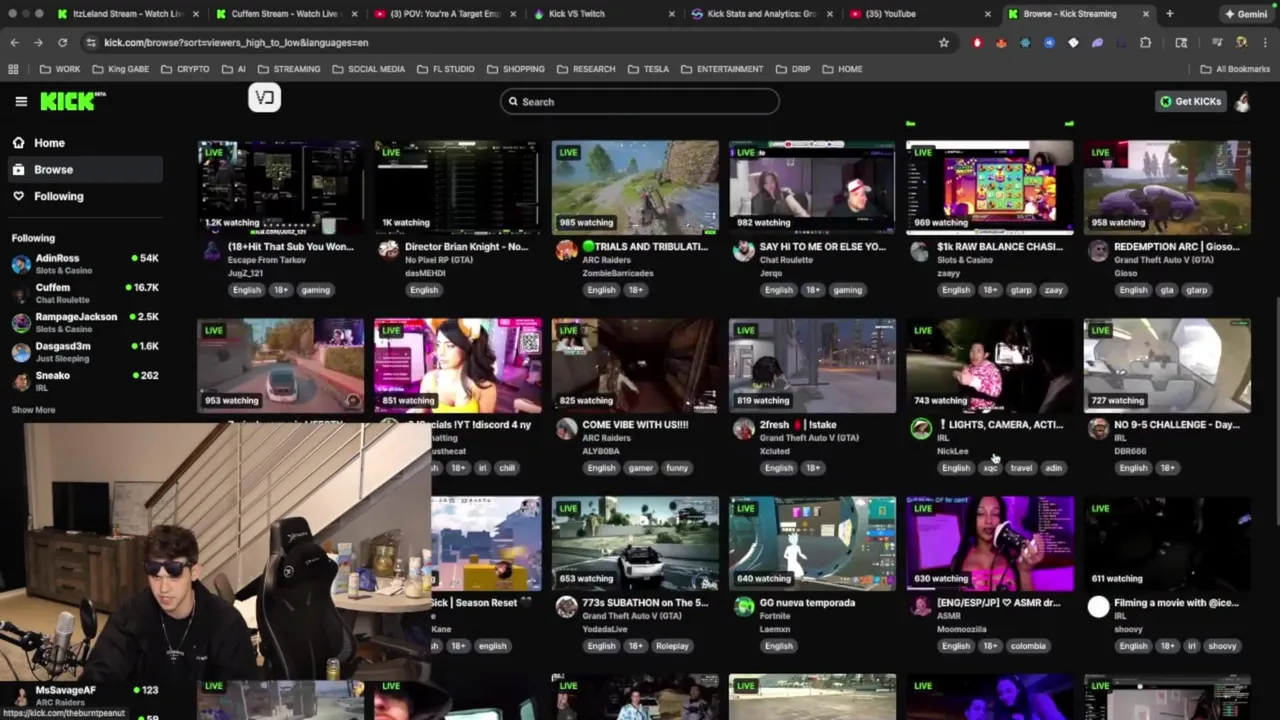
Task: Click the Get KICKs button
Action: click(x=1190, y=101)
